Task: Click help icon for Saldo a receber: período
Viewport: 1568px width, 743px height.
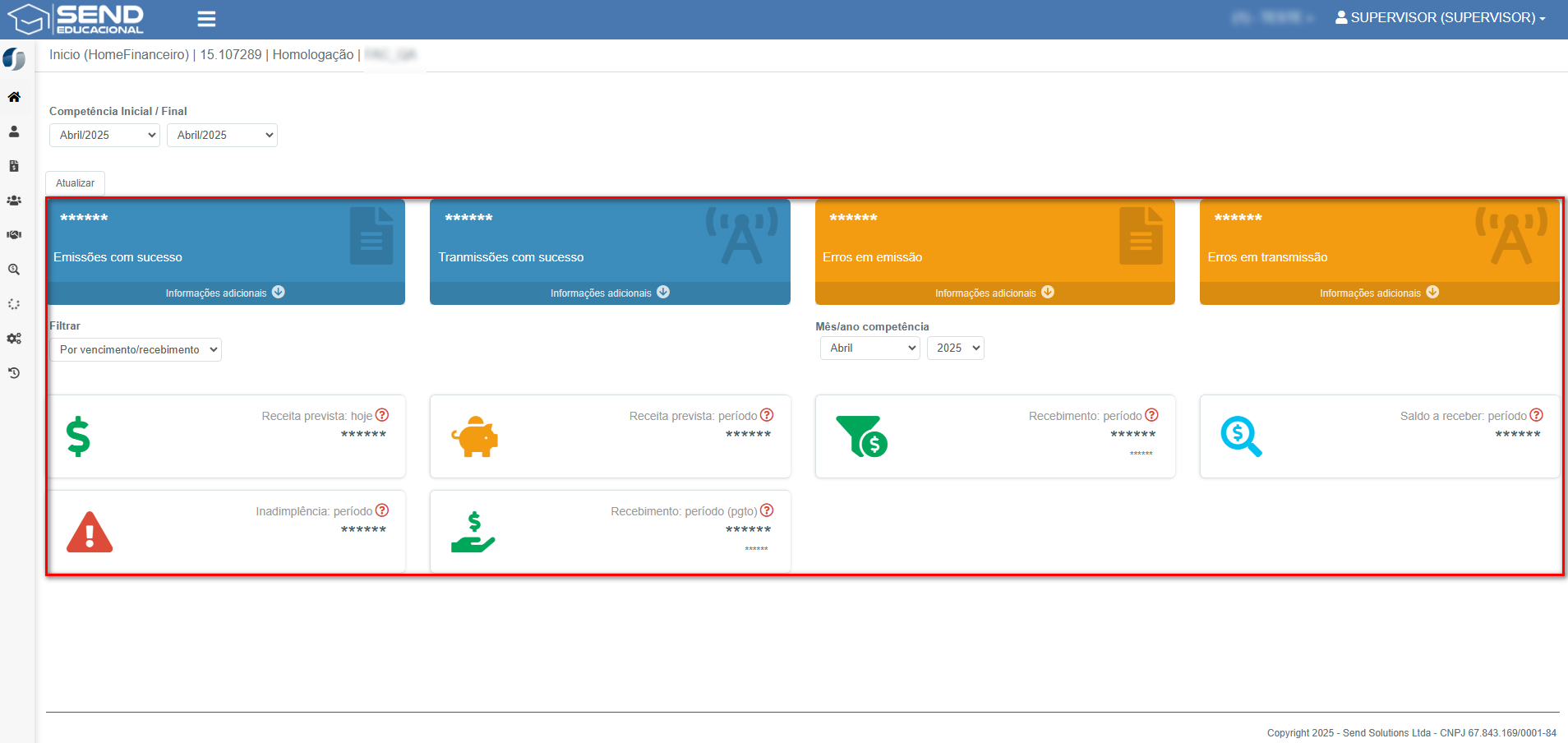Action: 1537,415
